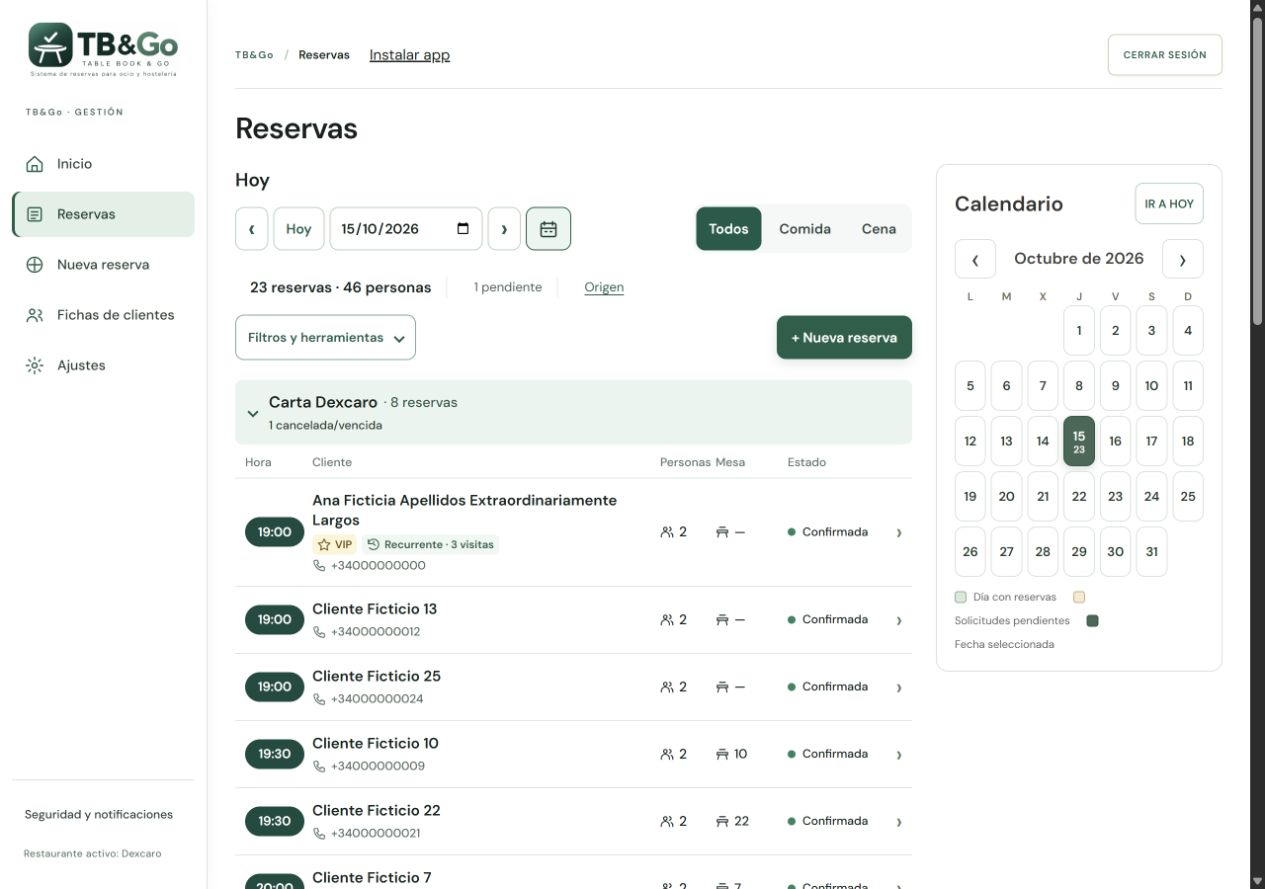Screen dimensions: 1265x889
Task: Open date picker calendar icon in field
Action: 463,229
